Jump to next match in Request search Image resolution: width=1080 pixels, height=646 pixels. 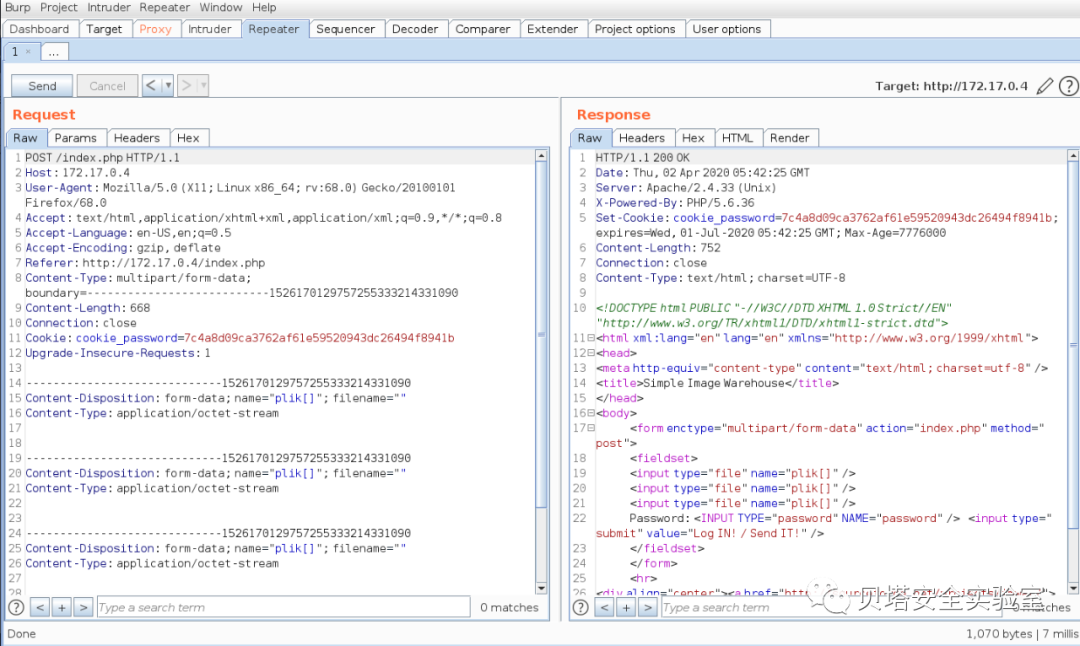click(x=83, y=607)
